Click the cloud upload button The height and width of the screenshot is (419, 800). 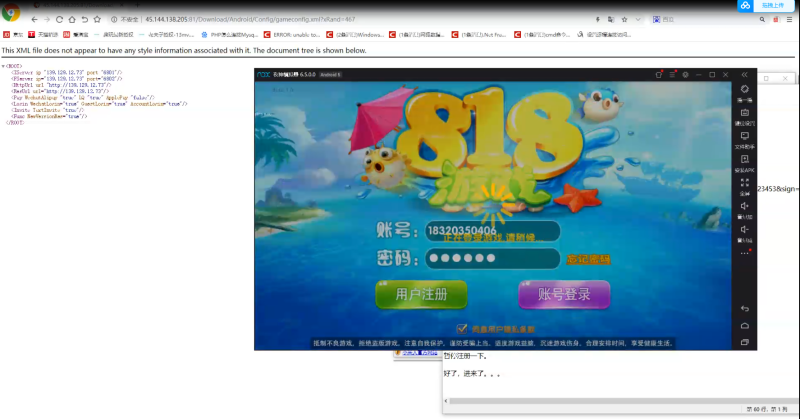[x=766, y=6]
